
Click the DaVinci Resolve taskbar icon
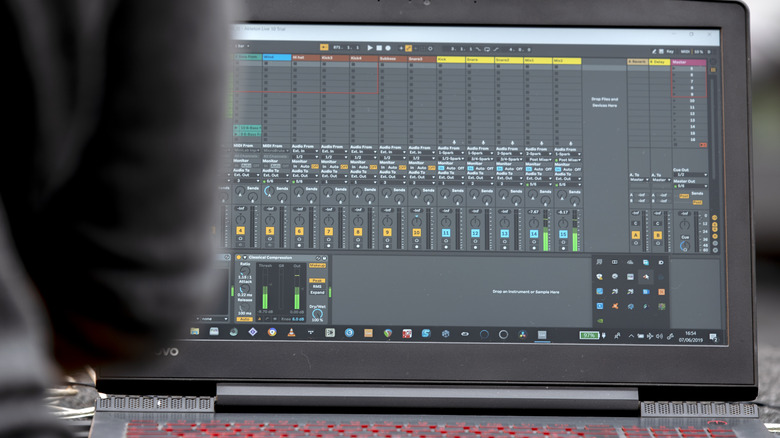click(522, 334)
